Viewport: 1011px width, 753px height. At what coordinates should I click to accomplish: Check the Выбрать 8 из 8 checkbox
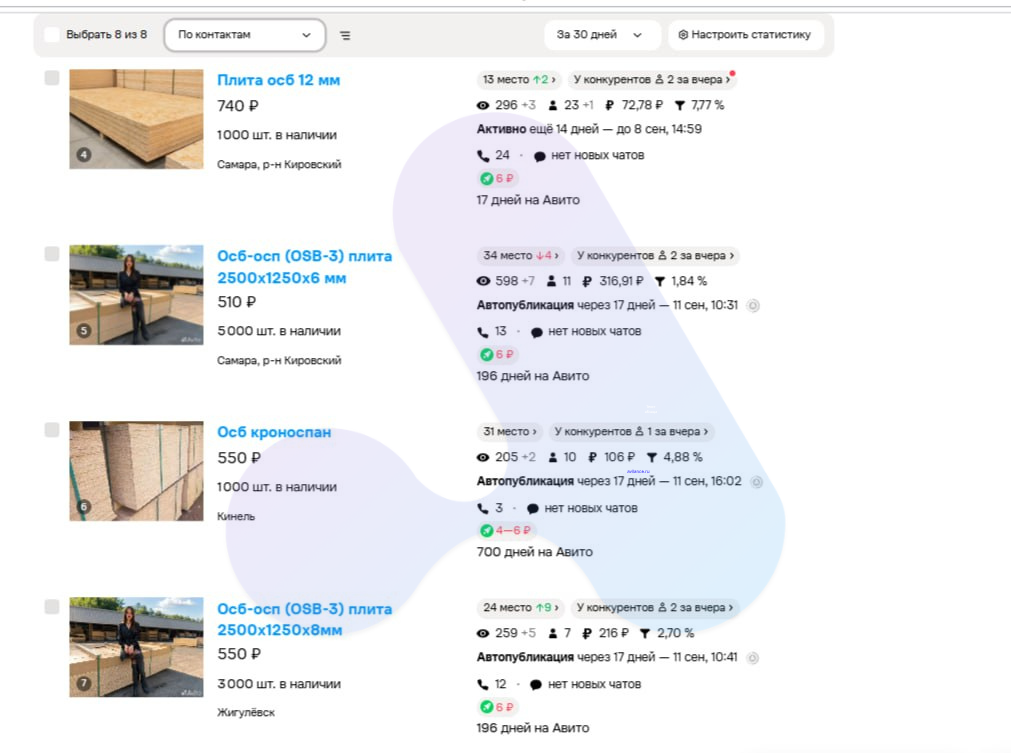click(x=52, y=35)
